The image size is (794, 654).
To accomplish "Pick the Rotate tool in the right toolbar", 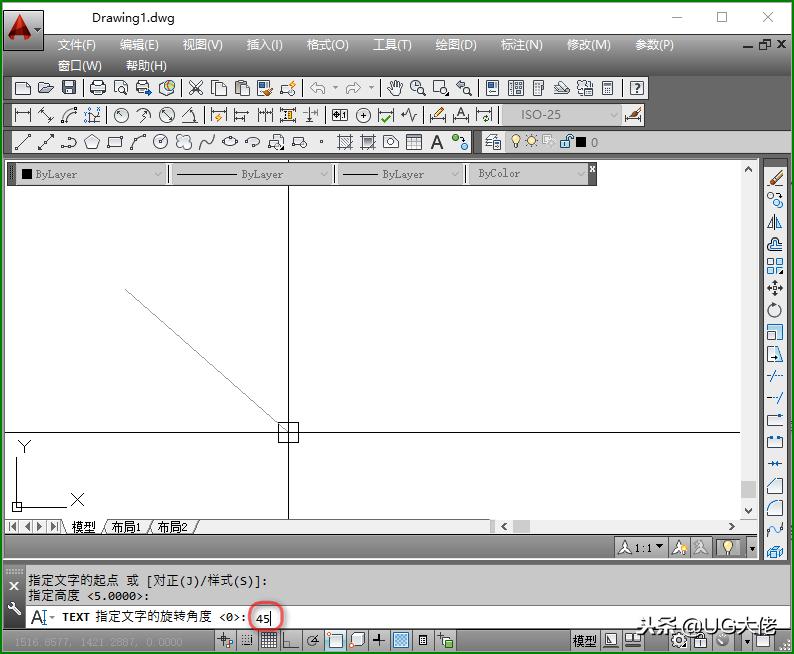I will coord(775,310).
